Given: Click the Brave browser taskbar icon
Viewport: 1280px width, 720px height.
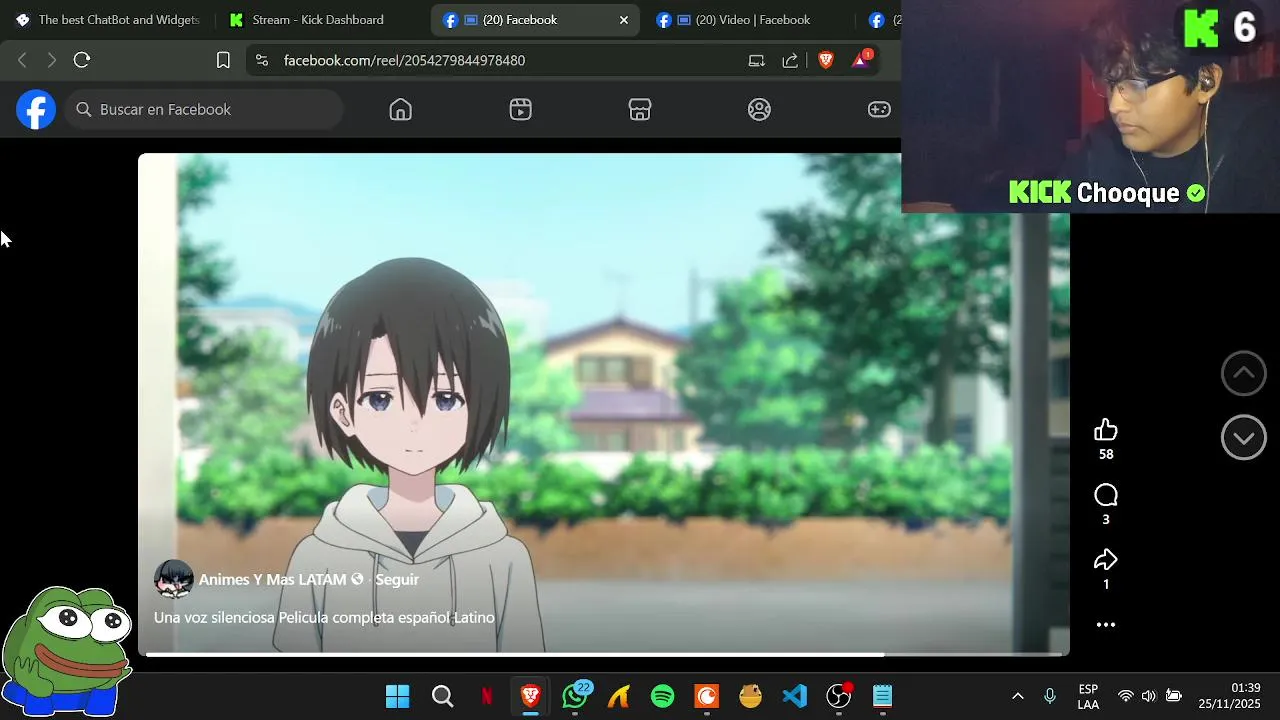Looking at the screenshot, I should click(531, 696).
